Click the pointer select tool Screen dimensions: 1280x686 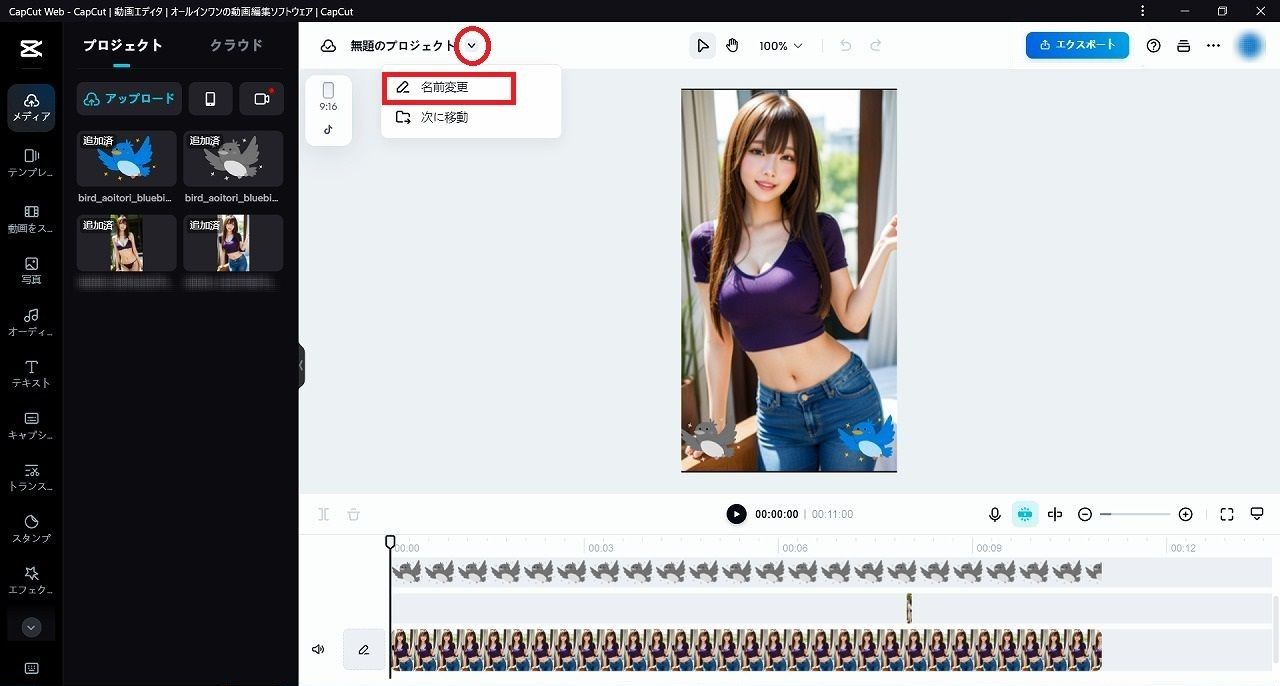[703, 46]
